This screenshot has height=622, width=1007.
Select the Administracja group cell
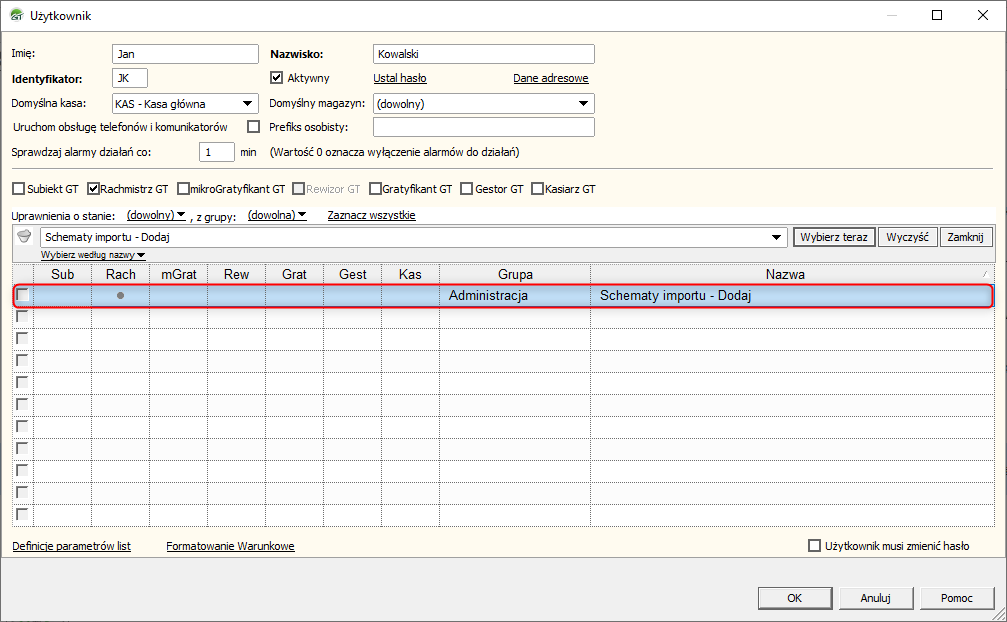[x=515, y=295]
